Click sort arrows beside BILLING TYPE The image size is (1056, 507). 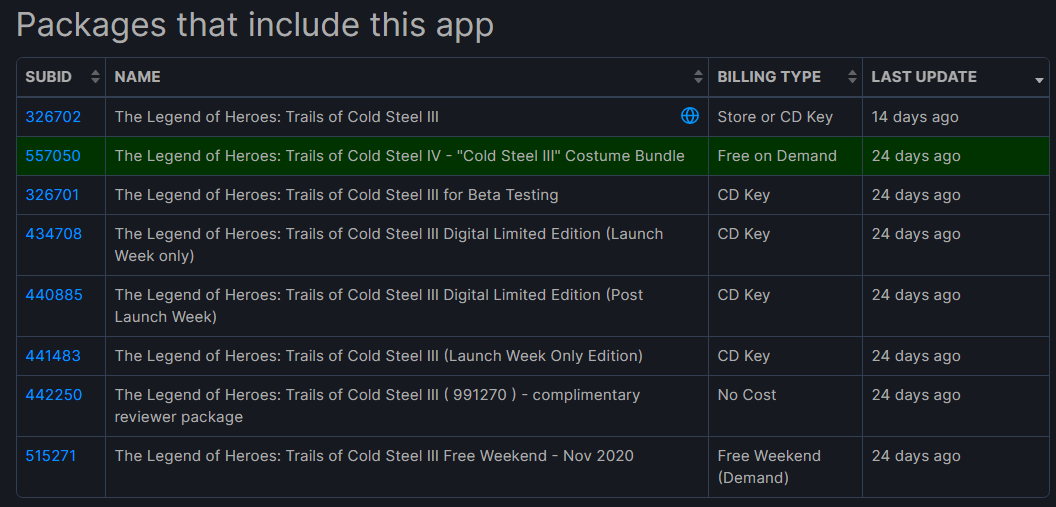[853, 77]
